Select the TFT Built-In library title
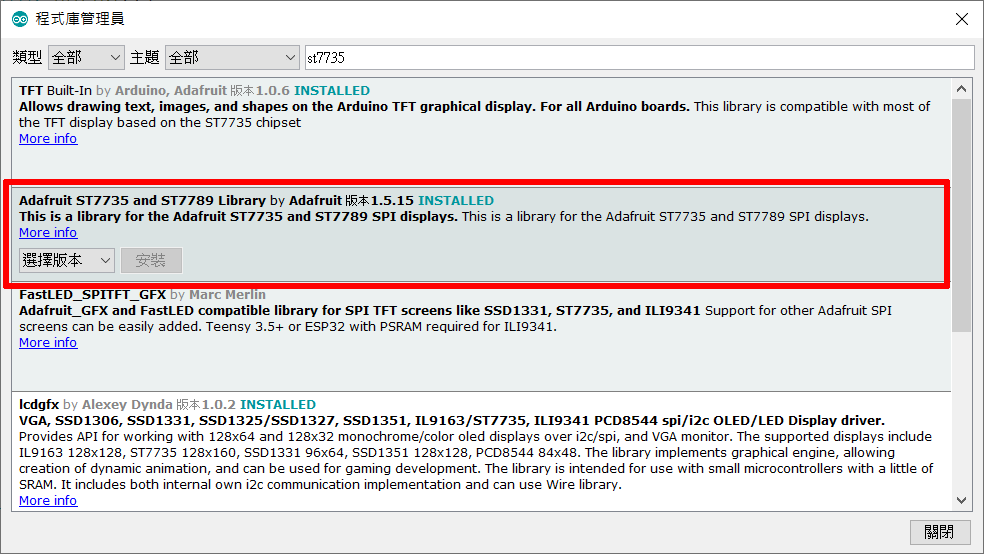 [x=55, y=90]
